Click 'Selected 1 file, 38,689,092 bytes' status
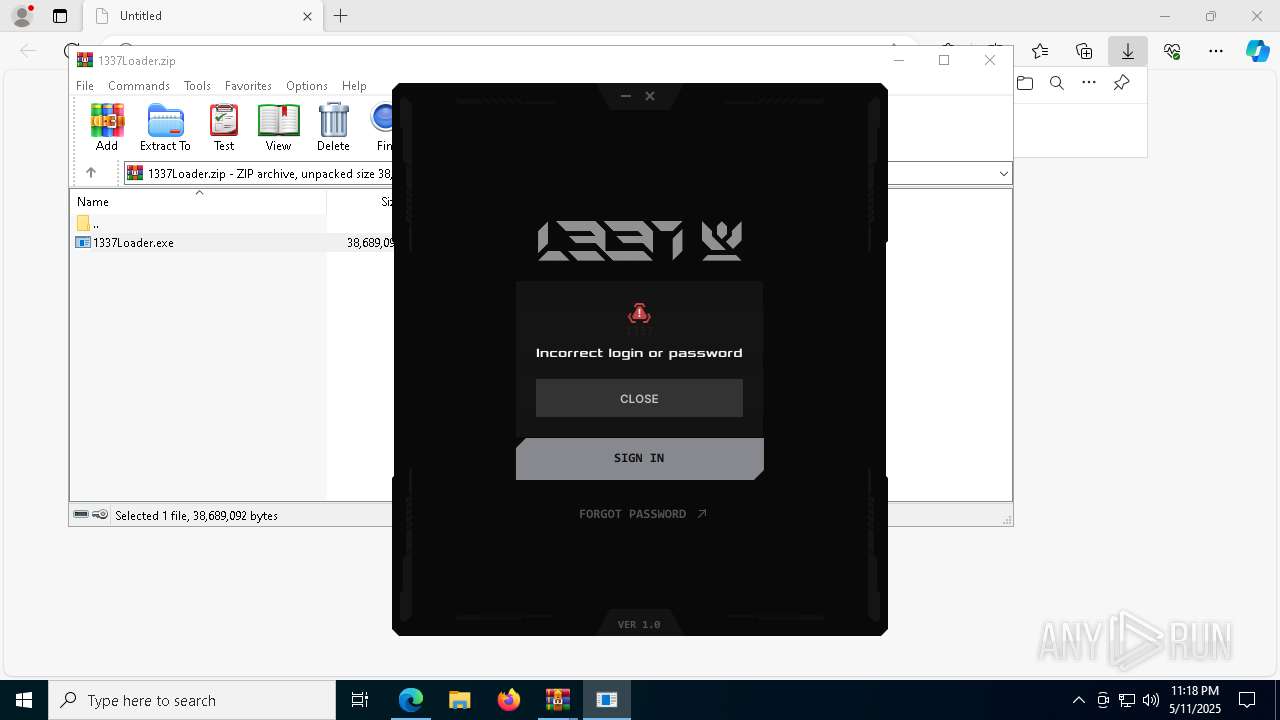 pos(196,516)
